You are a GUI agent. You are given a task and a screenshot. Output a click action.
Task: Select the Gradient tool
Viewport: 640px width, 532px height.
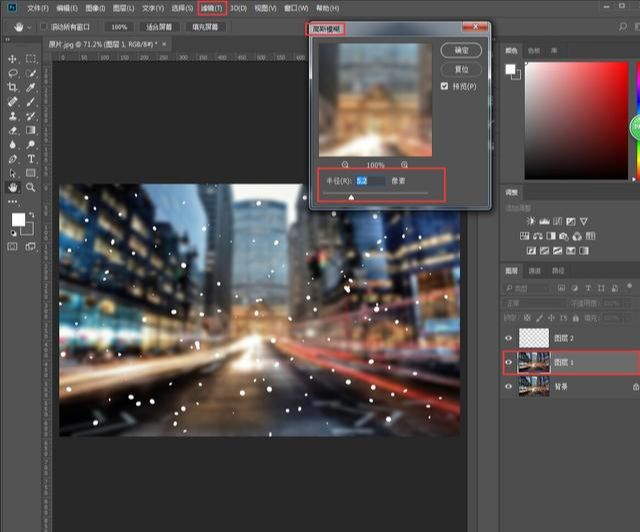click(31, 130)
